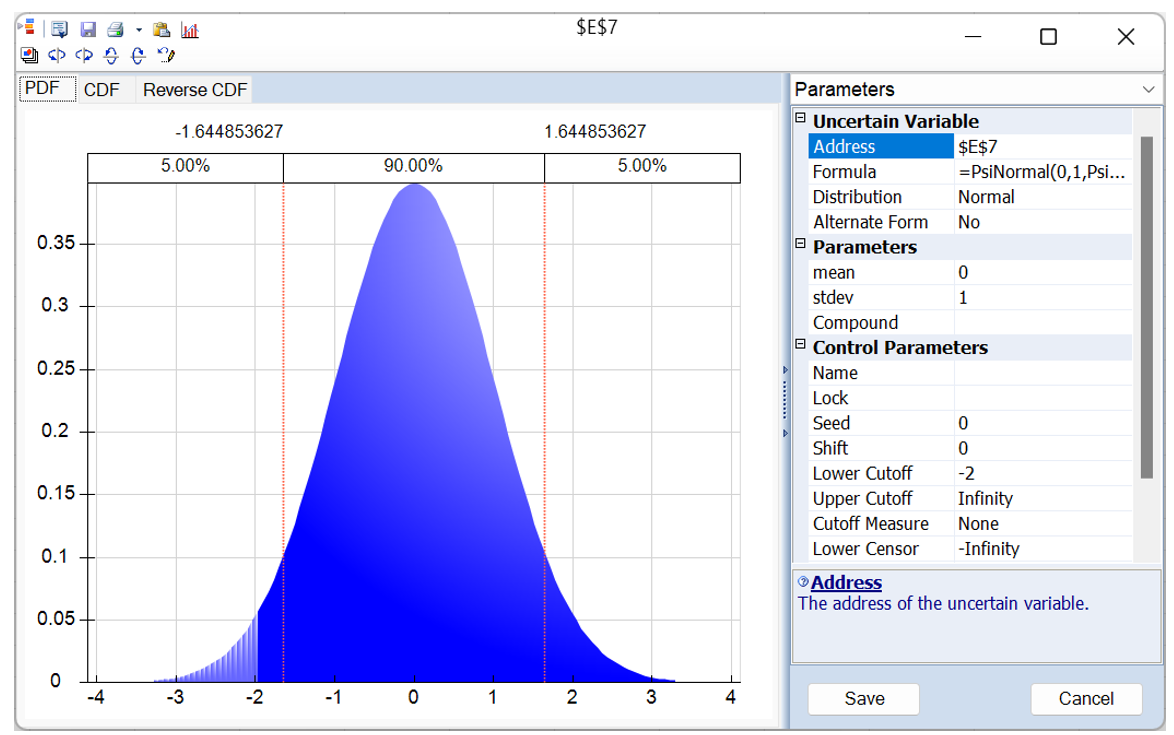1174x735 pixels.
Task: Click the copy chart image icon
Action: [29, 55]
